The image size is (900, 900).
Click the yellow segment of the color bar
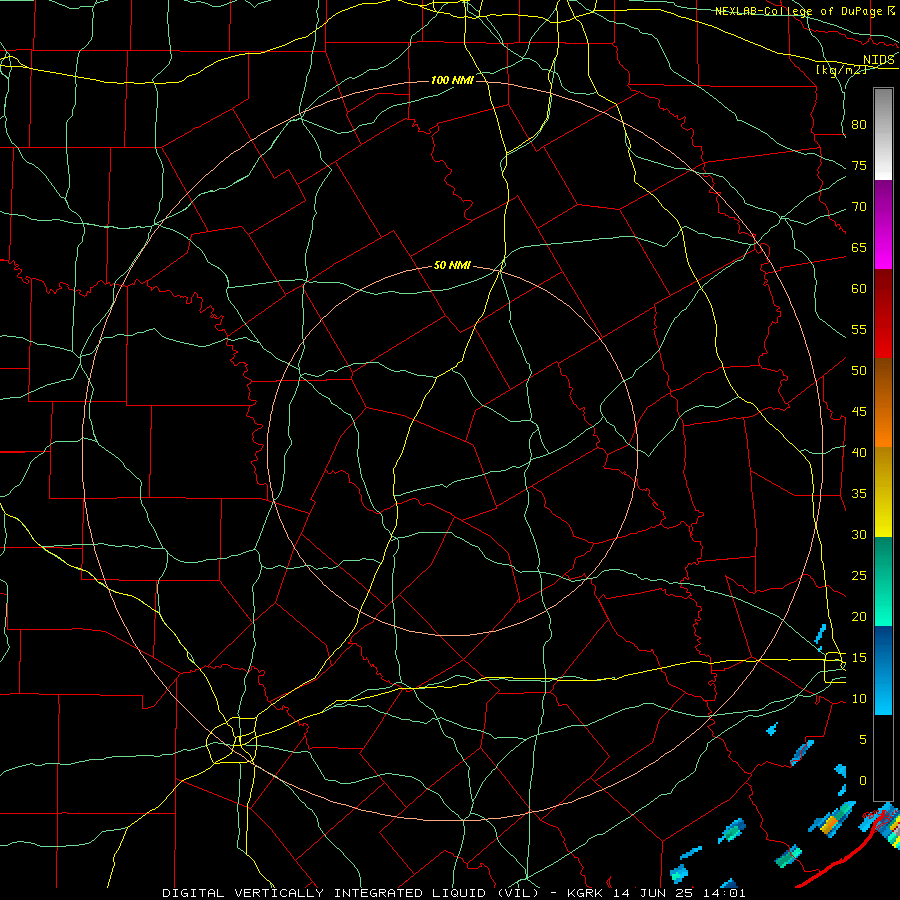point(883,492)
